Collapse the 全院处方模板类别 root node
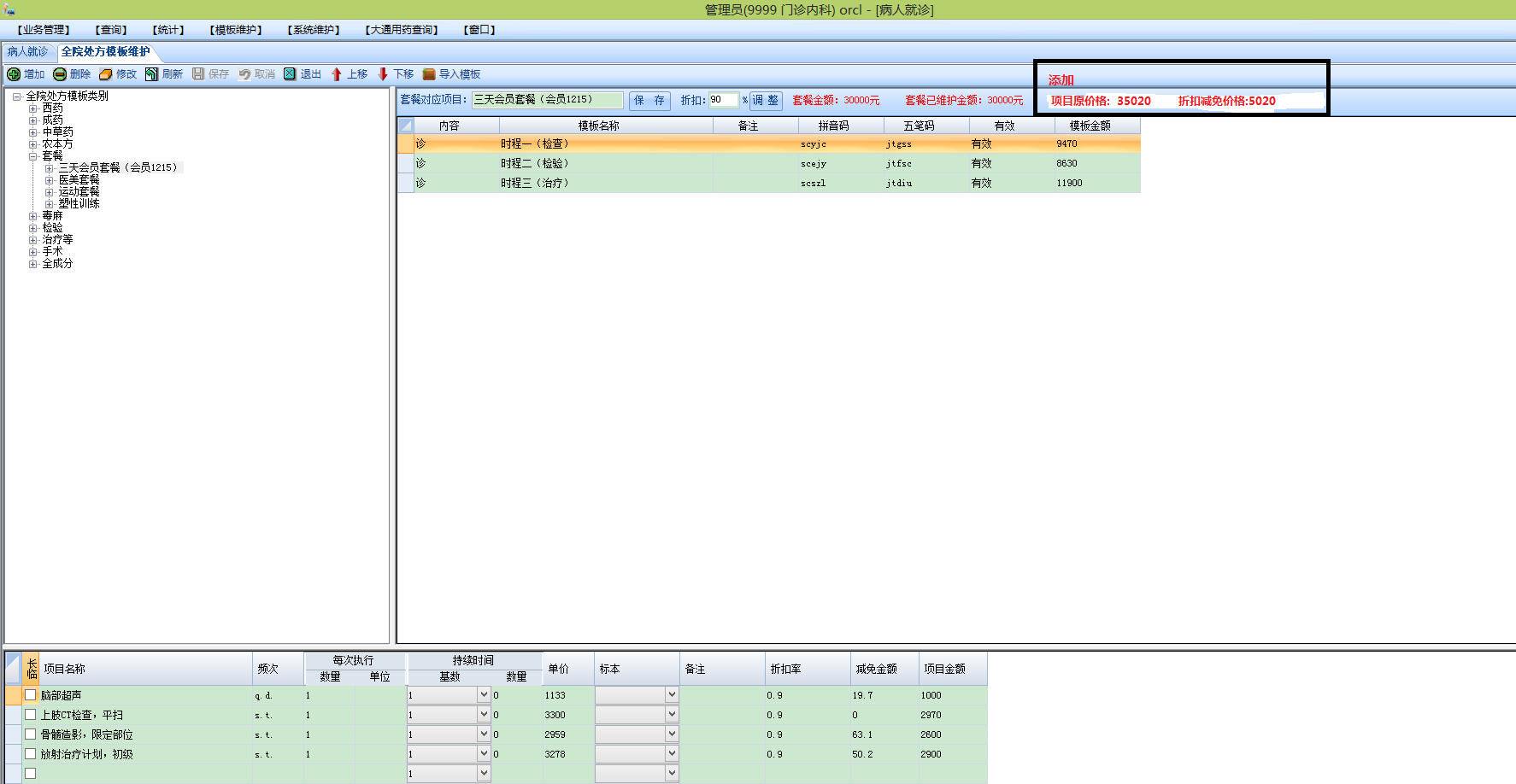The height and width of the screenshot is (784, 1516). click(17, 97)
